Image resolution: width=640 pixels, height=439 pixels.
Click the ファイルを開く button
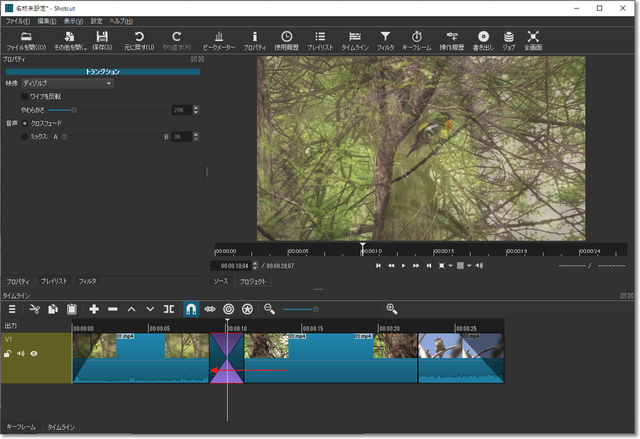[26, 40]
